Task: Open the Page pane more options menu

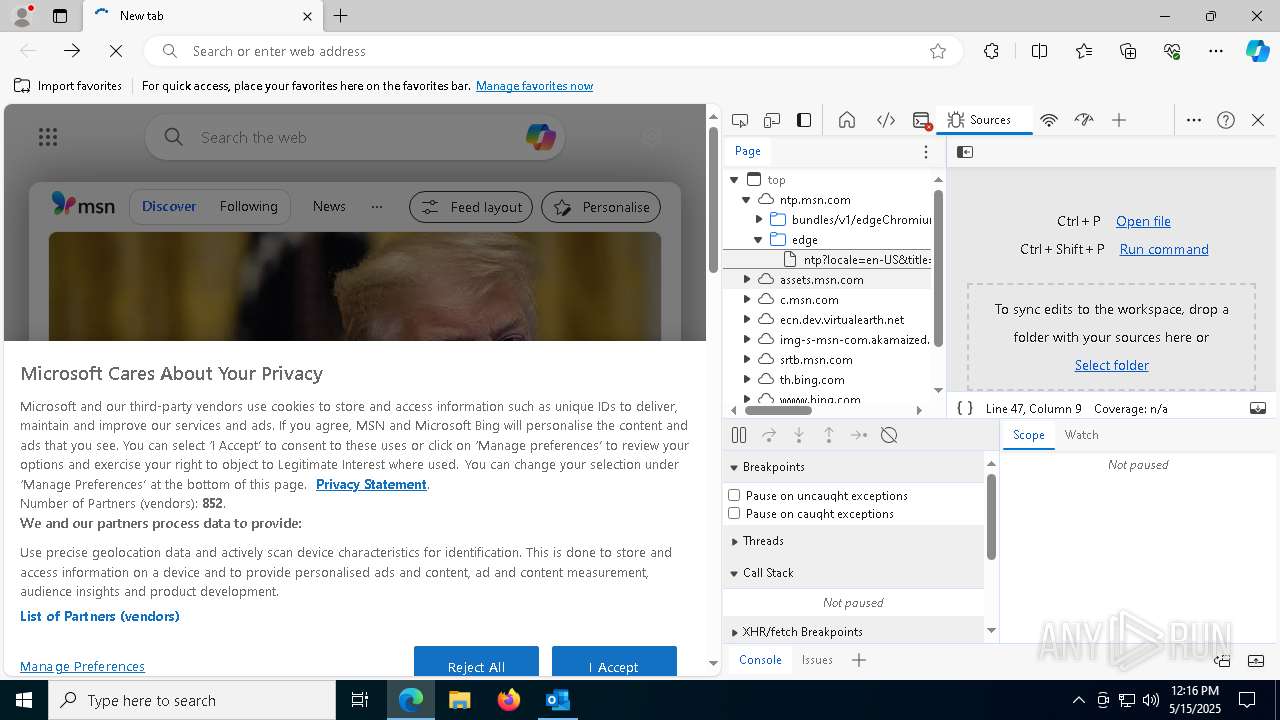Action: point(926,152)
